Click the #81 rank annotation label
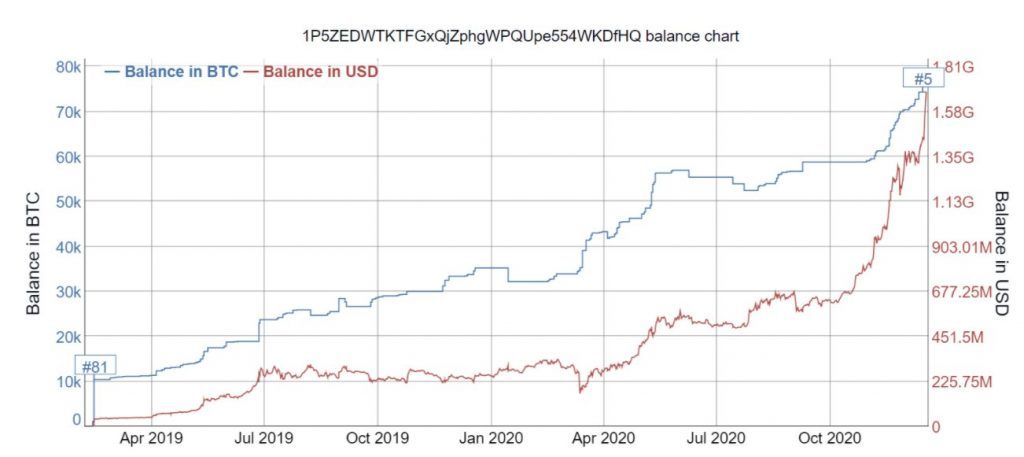This screenshot has height=457, width=1024. tap(95, 367)
